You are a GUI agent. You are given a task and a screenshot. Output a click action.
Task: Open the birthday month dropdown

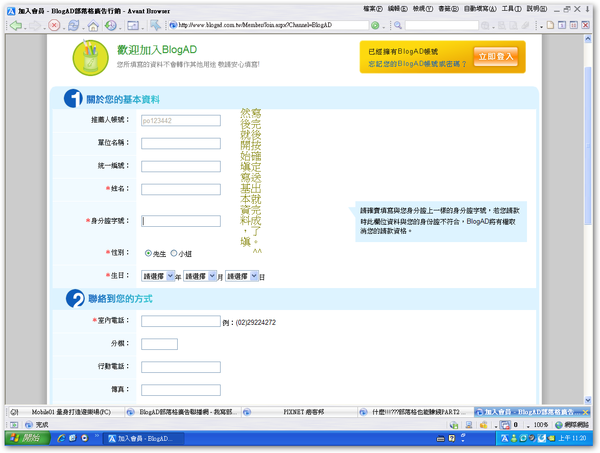coord(200,276)
